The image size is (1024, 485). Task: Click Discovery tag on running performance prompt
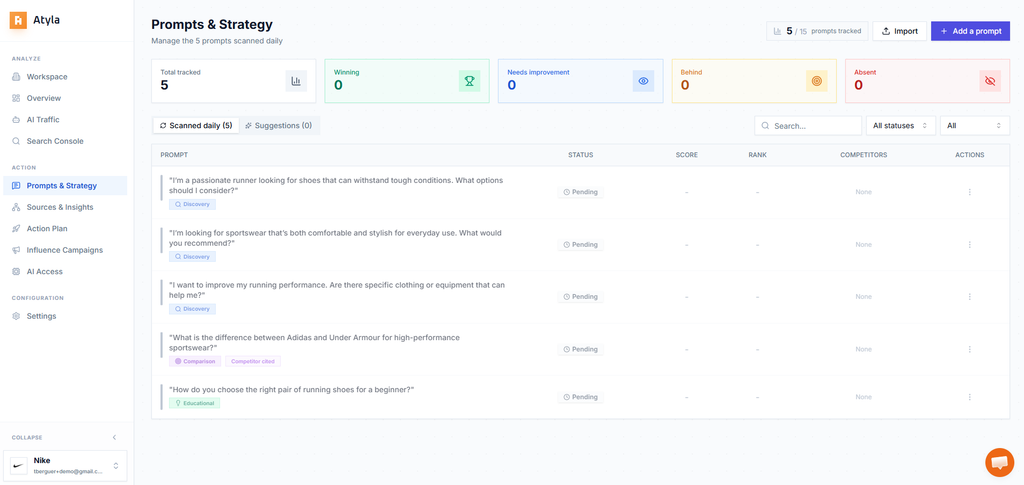tap(192, 309)
